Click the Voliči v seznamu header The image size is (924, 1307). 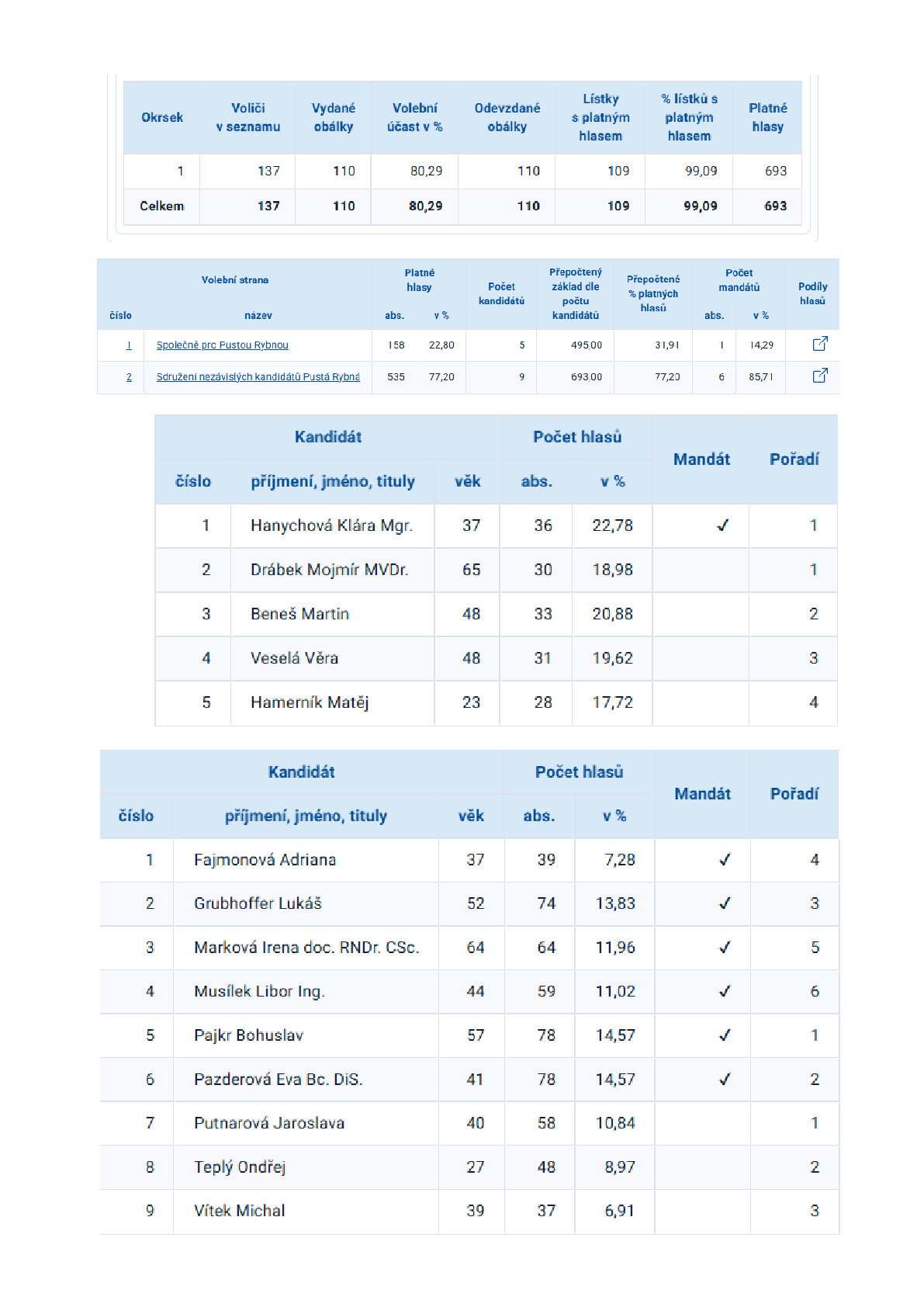click(x=248, y=117)
